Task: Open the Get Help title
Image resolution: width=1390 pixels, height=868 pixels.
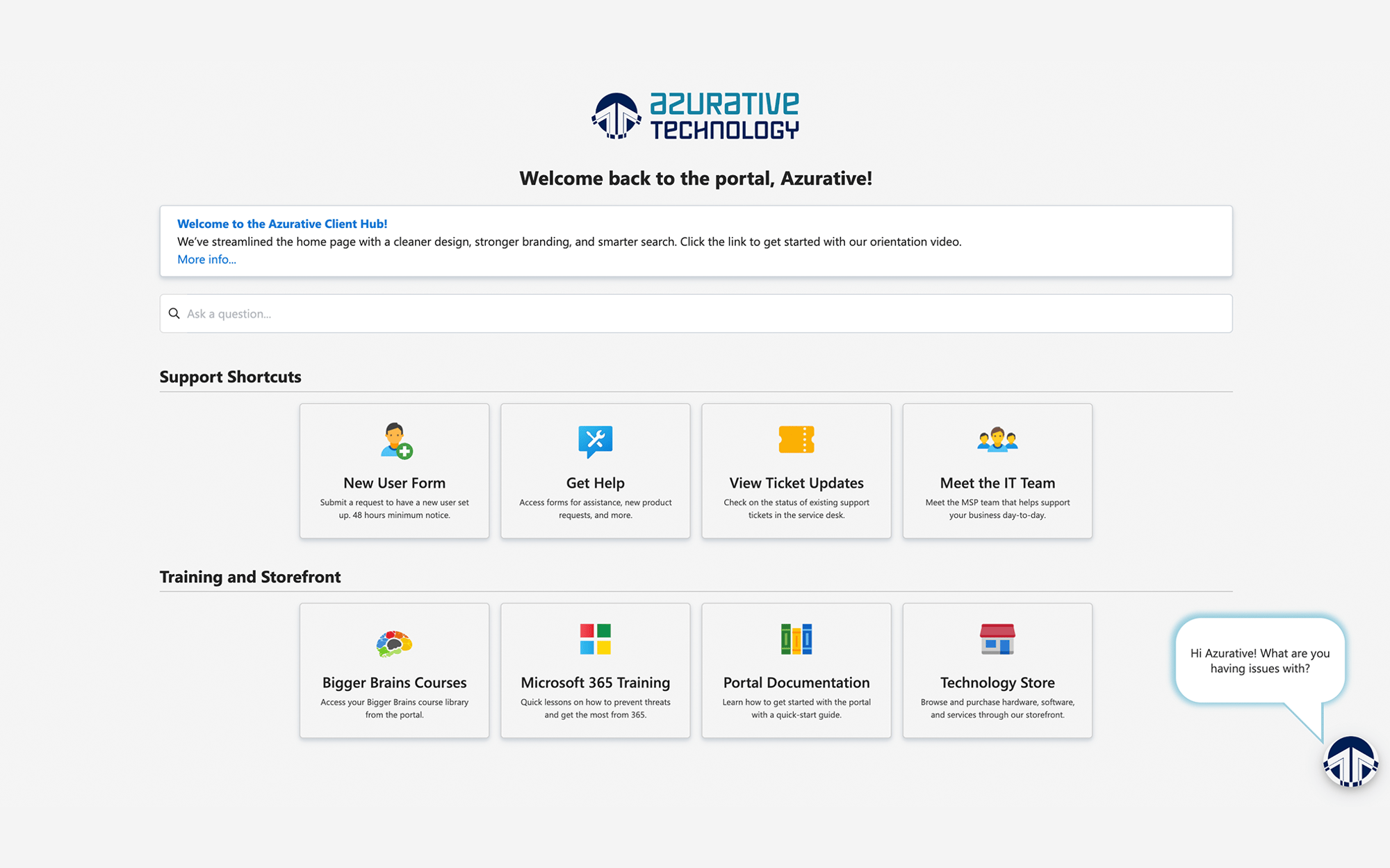Action: coord(596,483)
